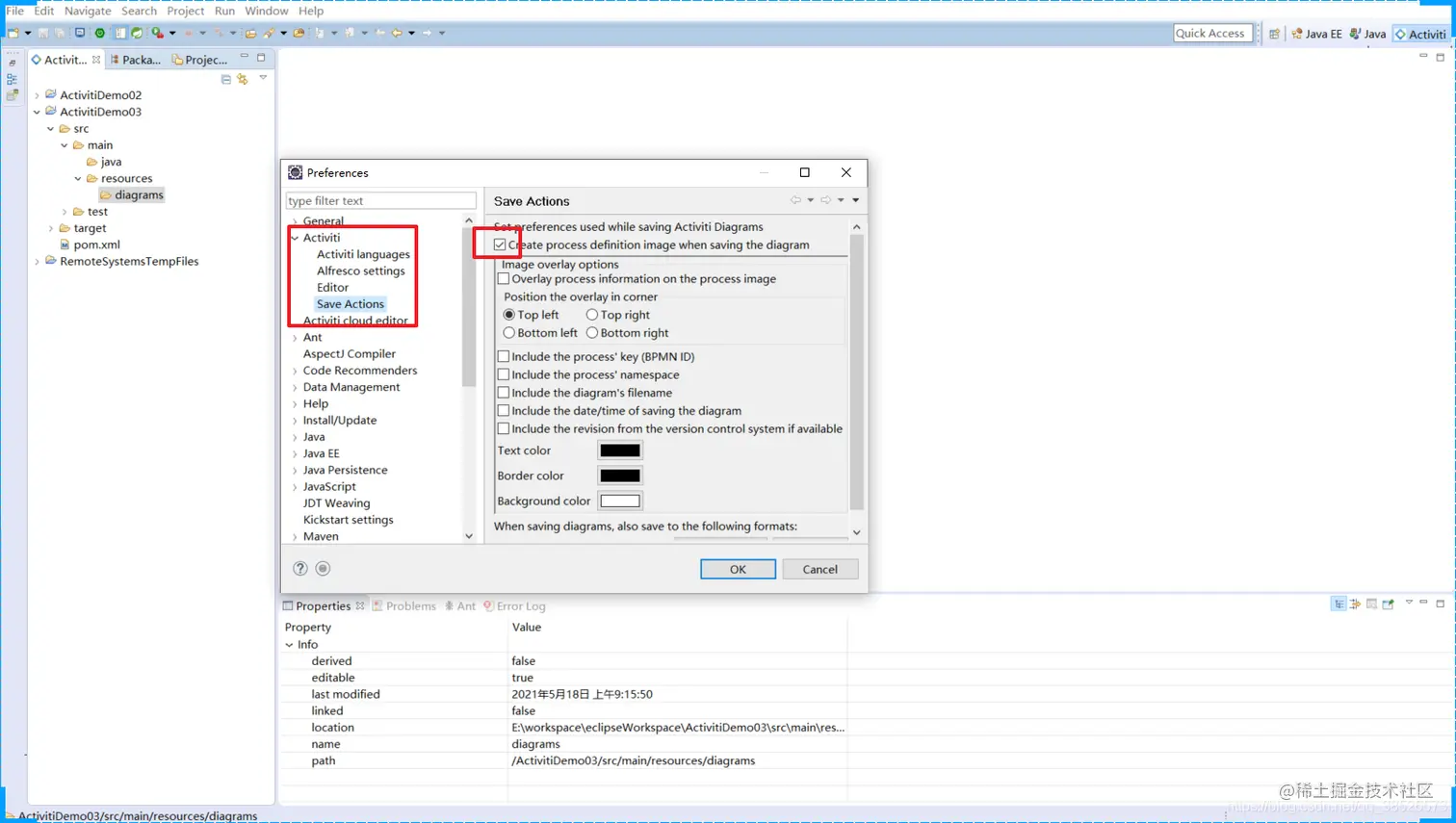Image resolution: width=1456 pixels, height=823 pixels.
Task: Expand the target folder in navigator
Action: click(51, 228)
